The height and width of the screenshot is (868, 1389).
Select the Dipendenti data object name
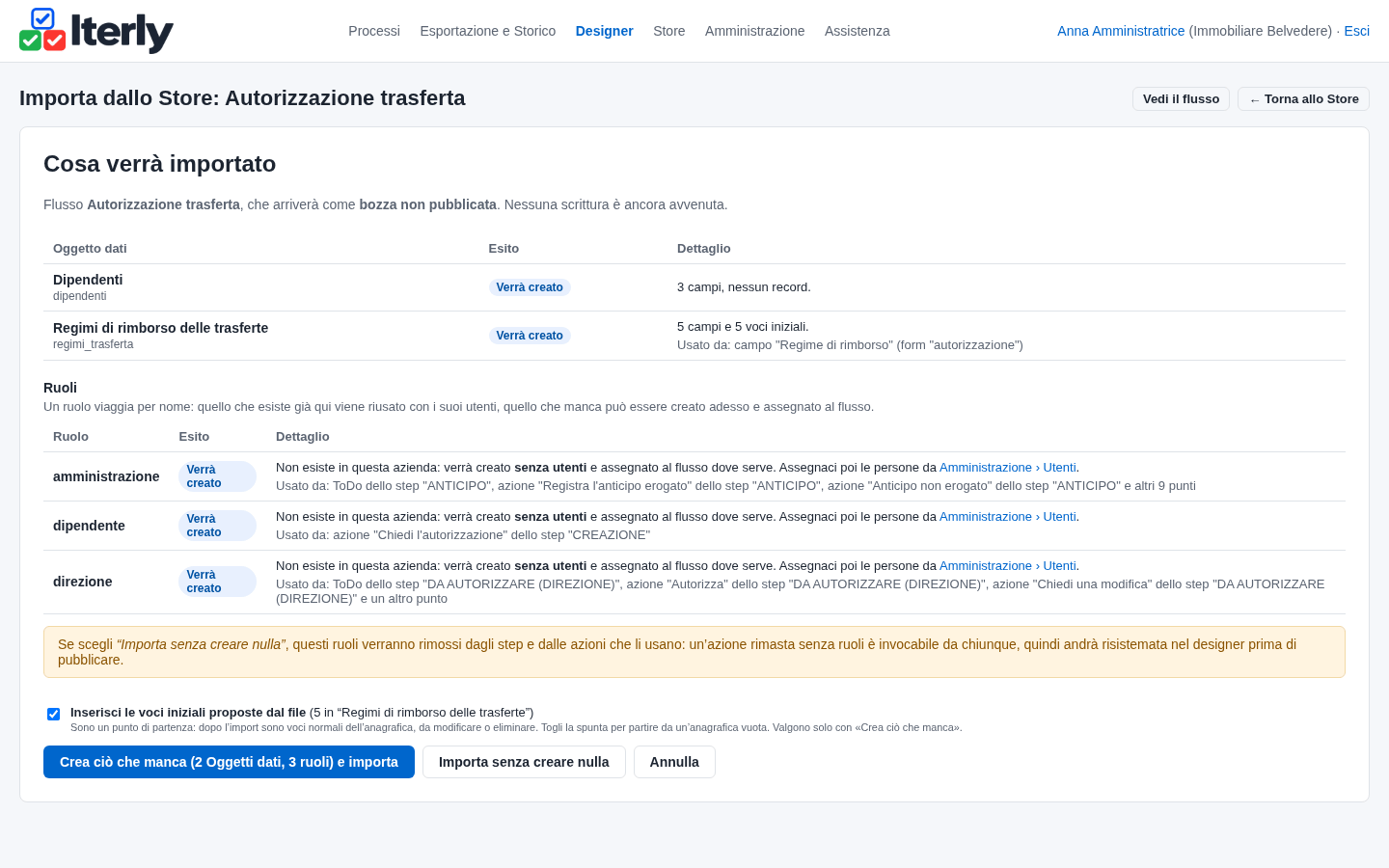tap(88, 280)
